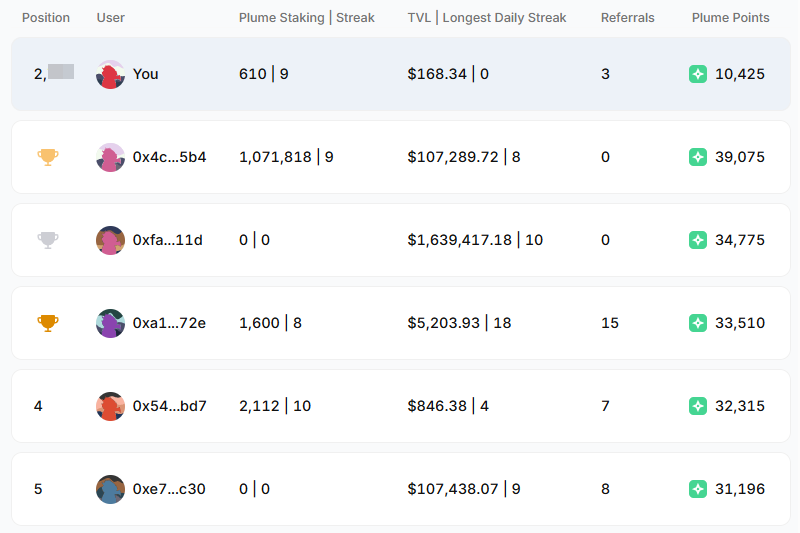Click the referrals 0 for 0xfa...11d
The image size is (800, 533).
point(605,240)
